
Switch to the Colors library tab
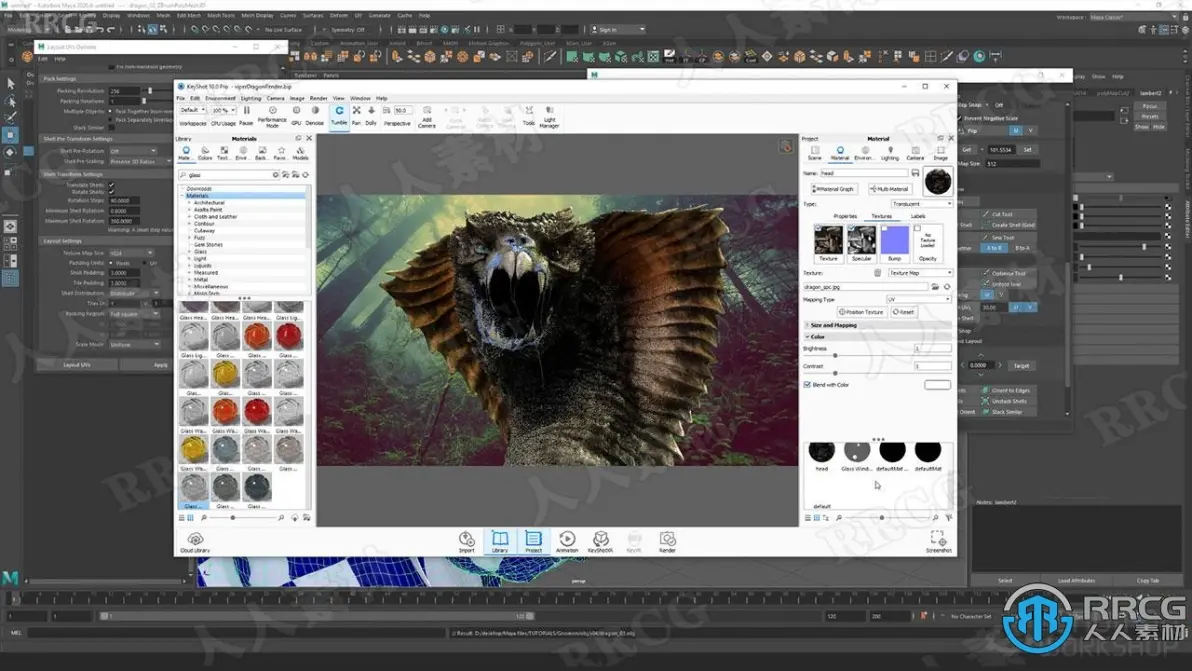[205, 153]
